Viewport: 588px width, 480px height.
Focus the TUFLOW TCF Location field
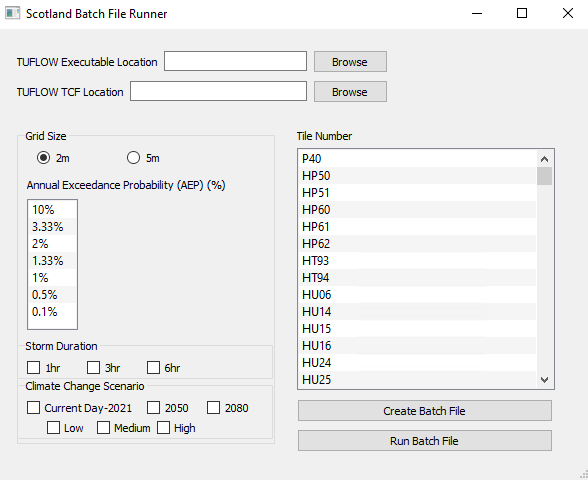[x=219, y=91]
